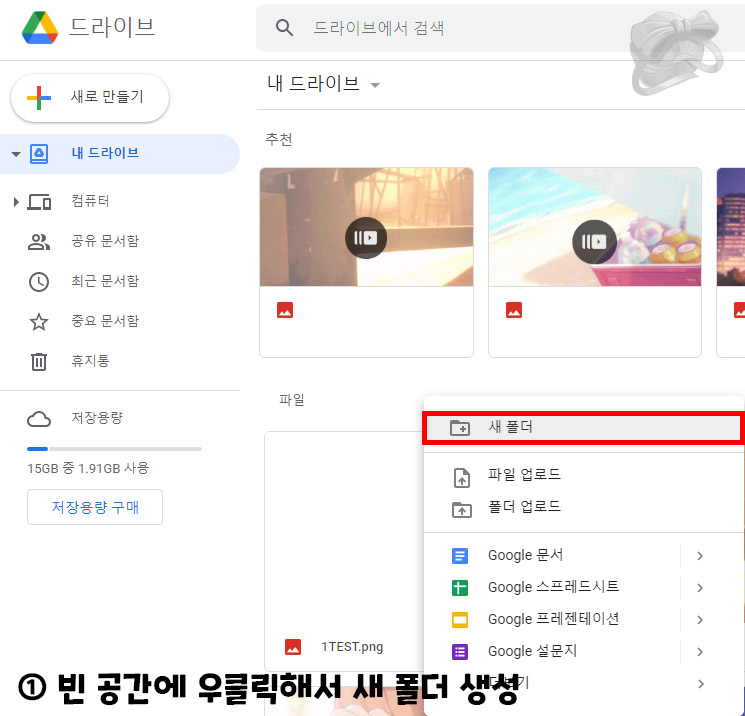Select '새 폴더' in the context menu
The width and height of the screenshot is (745, 716).
[583, 428]
